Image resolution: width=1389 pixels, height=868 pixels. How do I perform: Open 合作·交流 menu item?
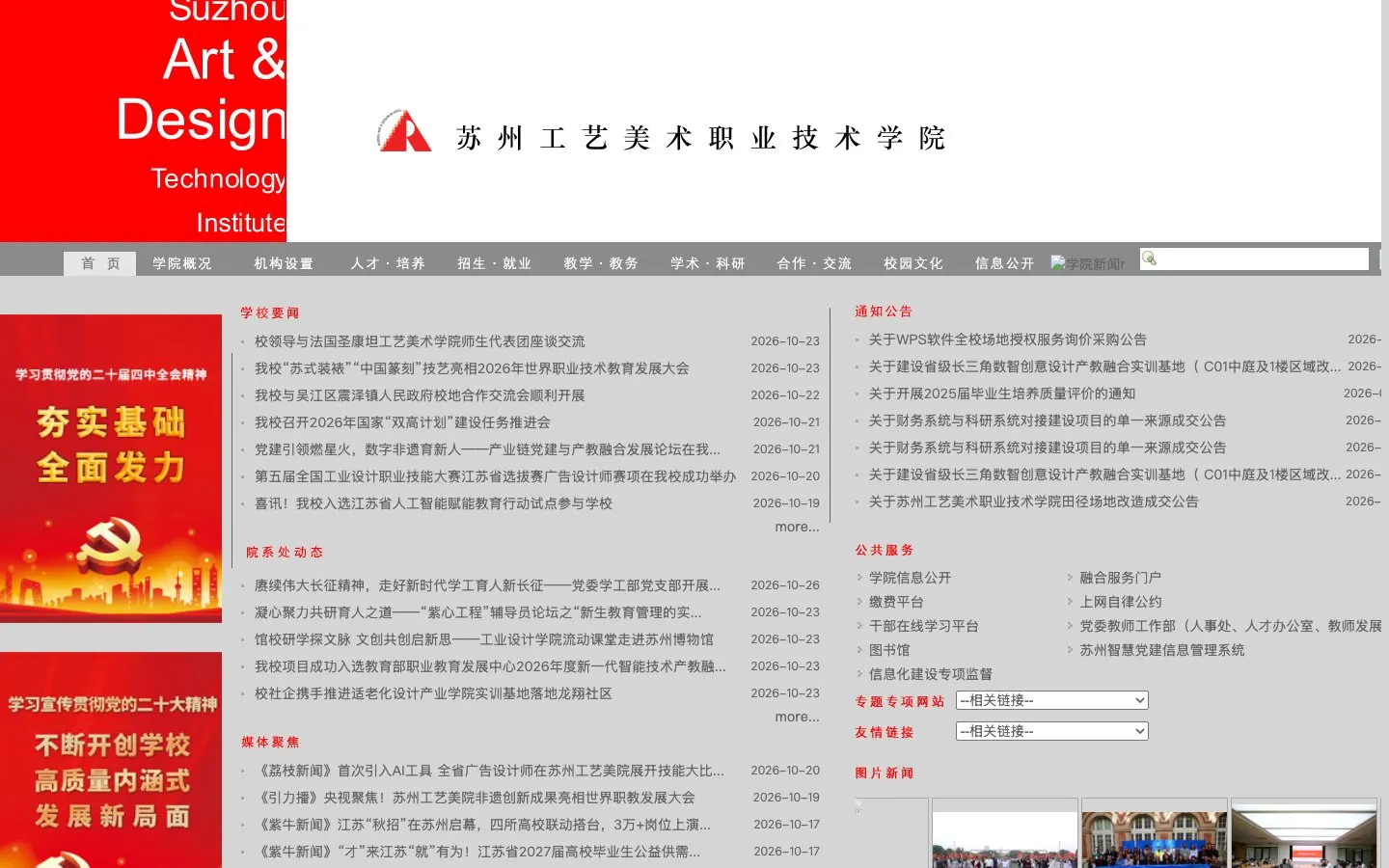point(814,263)
